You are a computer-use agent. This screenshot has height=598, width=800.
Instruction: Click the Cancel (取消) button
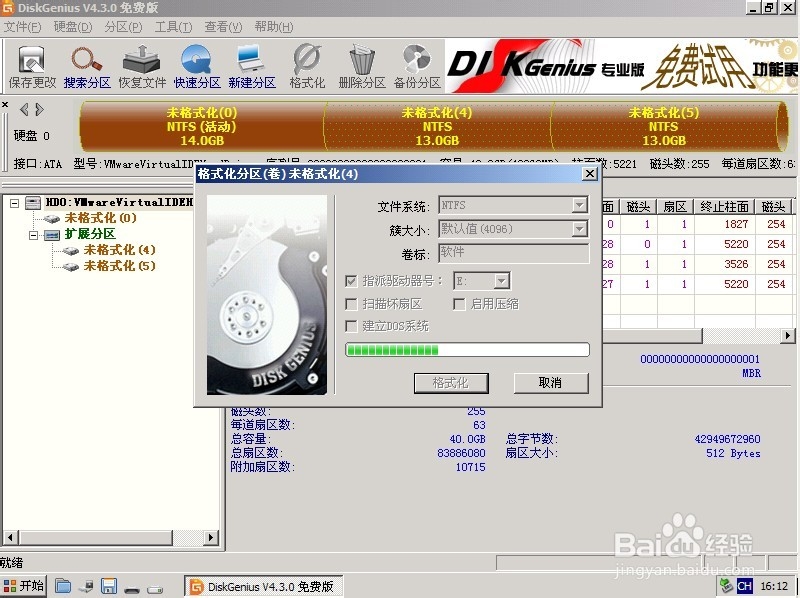(551, 383)
